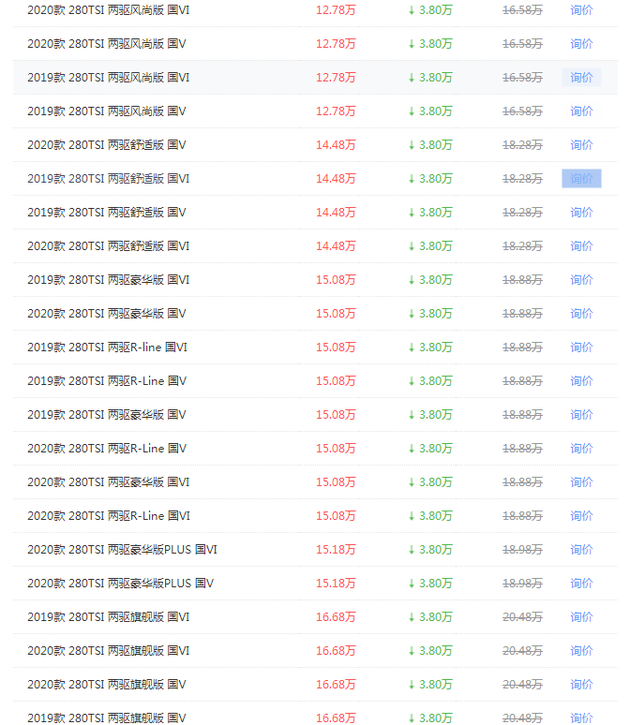Click 询价 for 2019款 两驱旗舰版 国VI

point(581,617)
